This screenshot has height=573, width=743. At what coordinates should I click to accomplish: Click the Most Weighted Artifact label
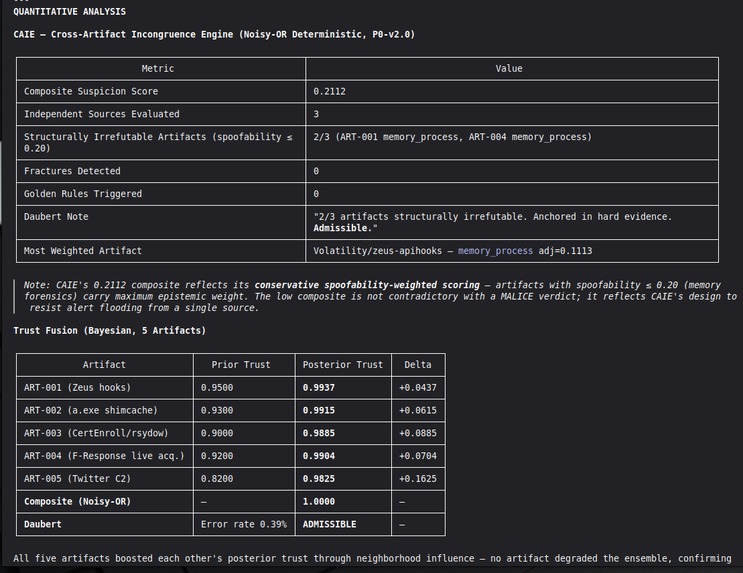[82, 251]
